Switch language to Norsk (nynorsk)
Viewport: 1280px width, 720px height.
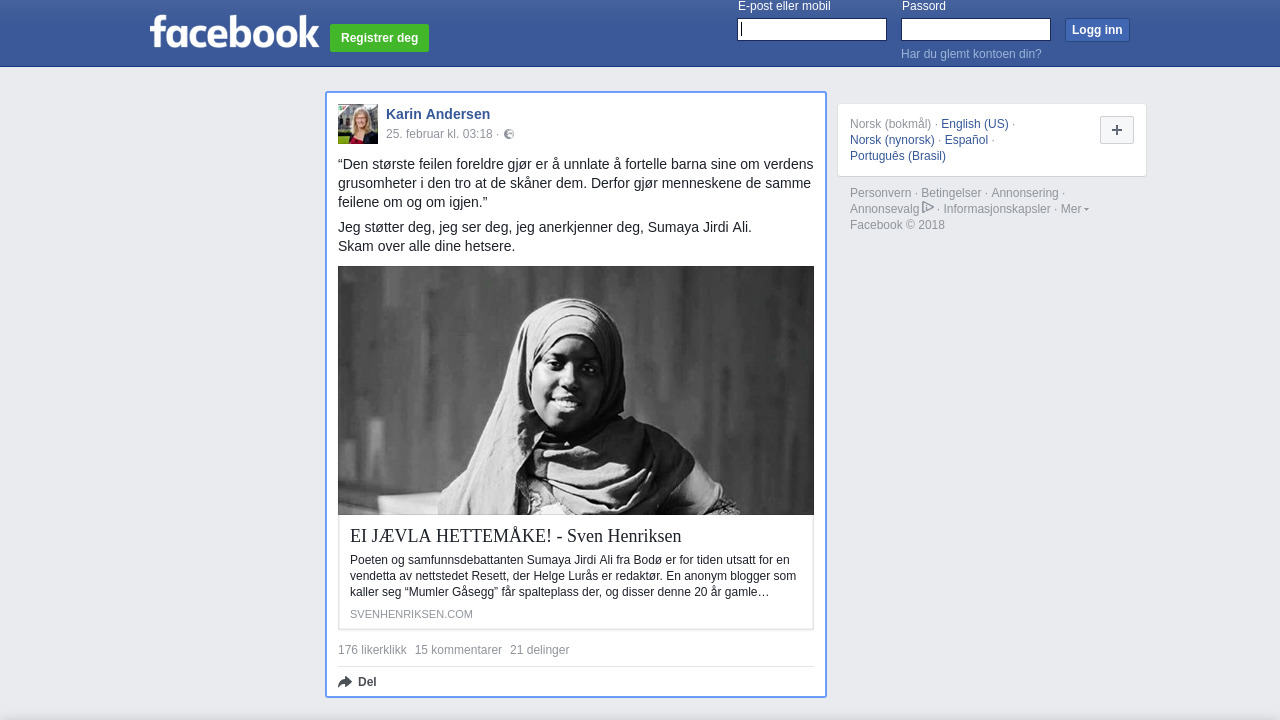point(892,140)
